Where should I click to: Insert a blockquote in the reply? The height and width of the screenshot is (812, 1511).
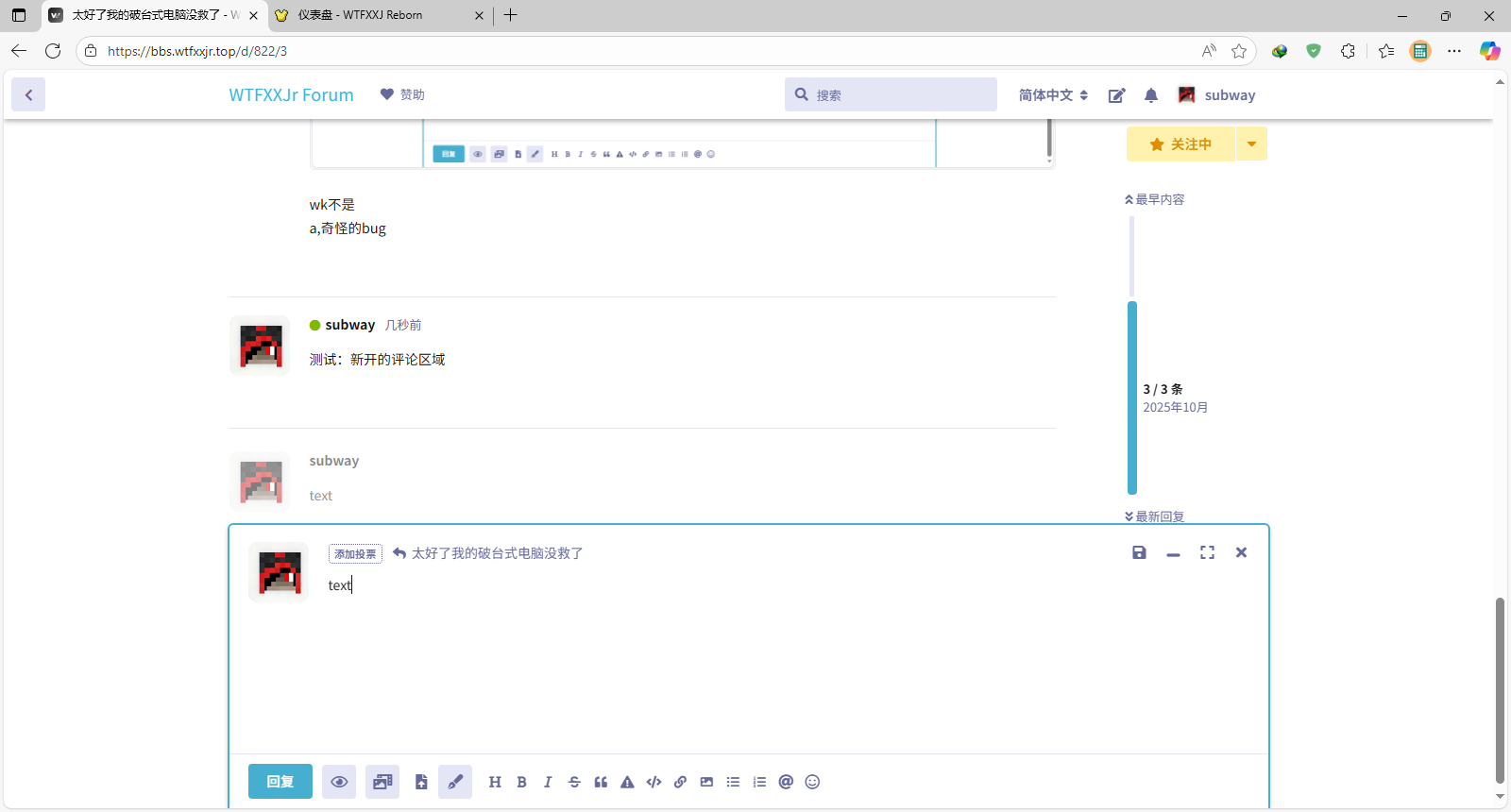coord(601,782)
